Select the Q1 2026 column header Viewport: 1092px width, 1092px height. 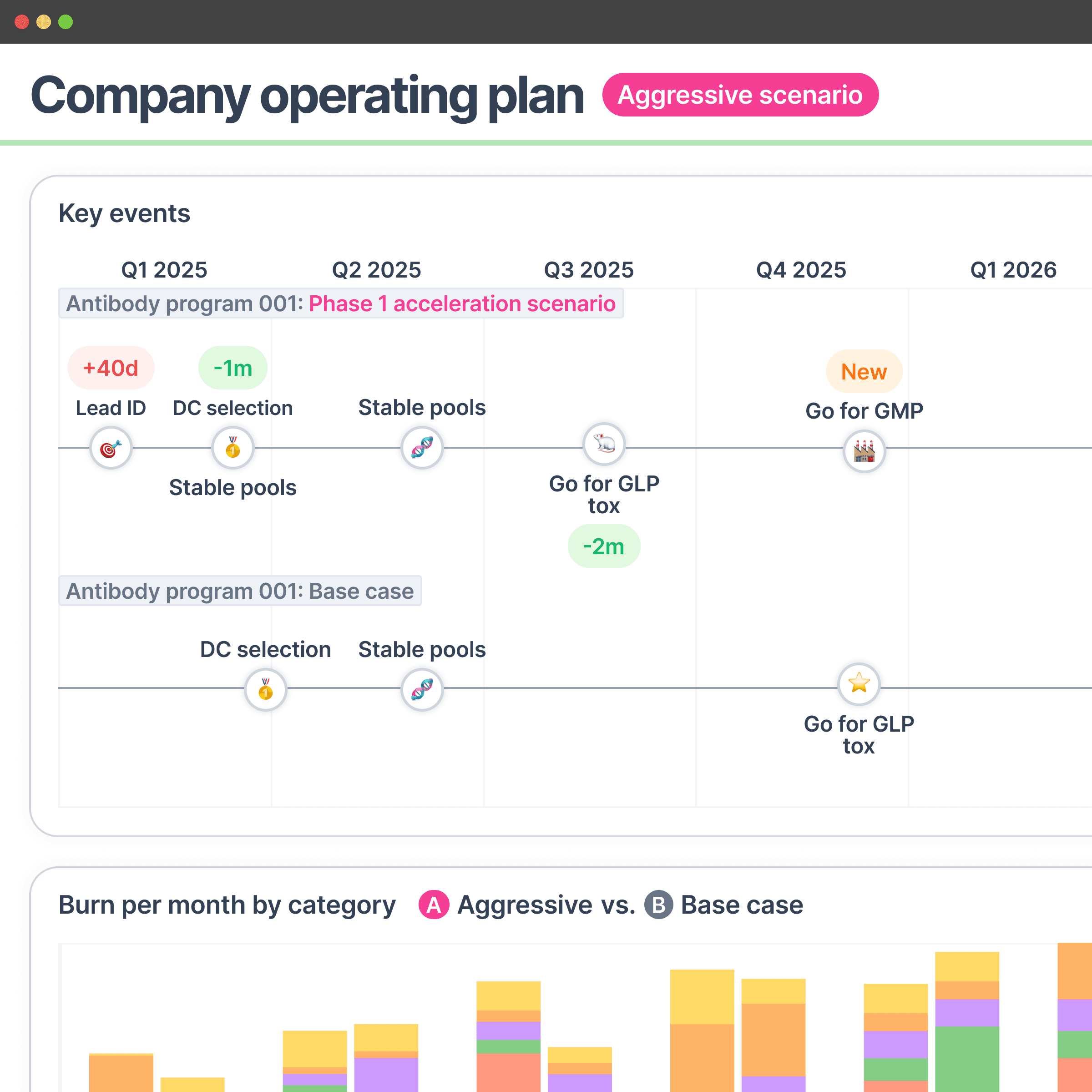[x=1013, y=270]
